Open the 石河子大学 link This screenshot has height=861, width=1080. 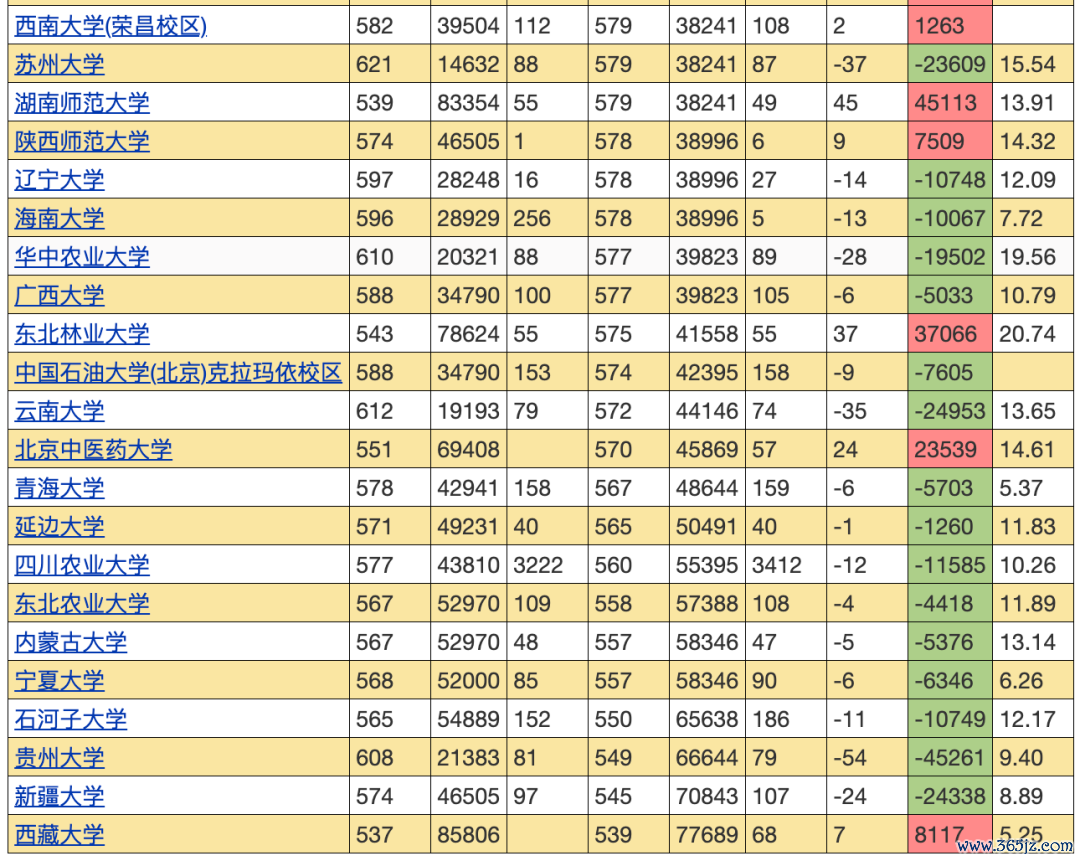tap(71, 720)
